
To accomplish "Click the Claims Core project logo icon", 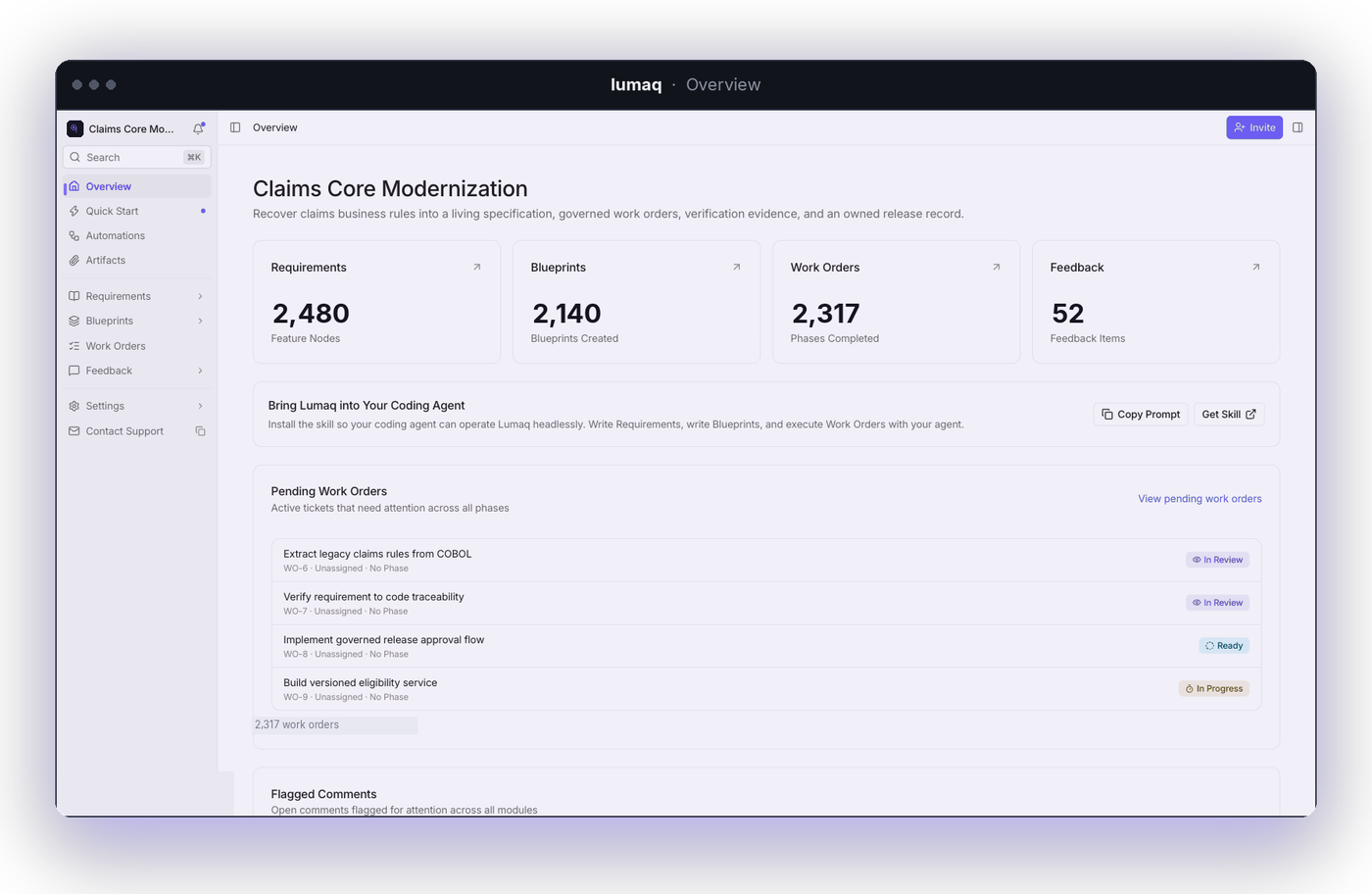I will pos(74,128).
